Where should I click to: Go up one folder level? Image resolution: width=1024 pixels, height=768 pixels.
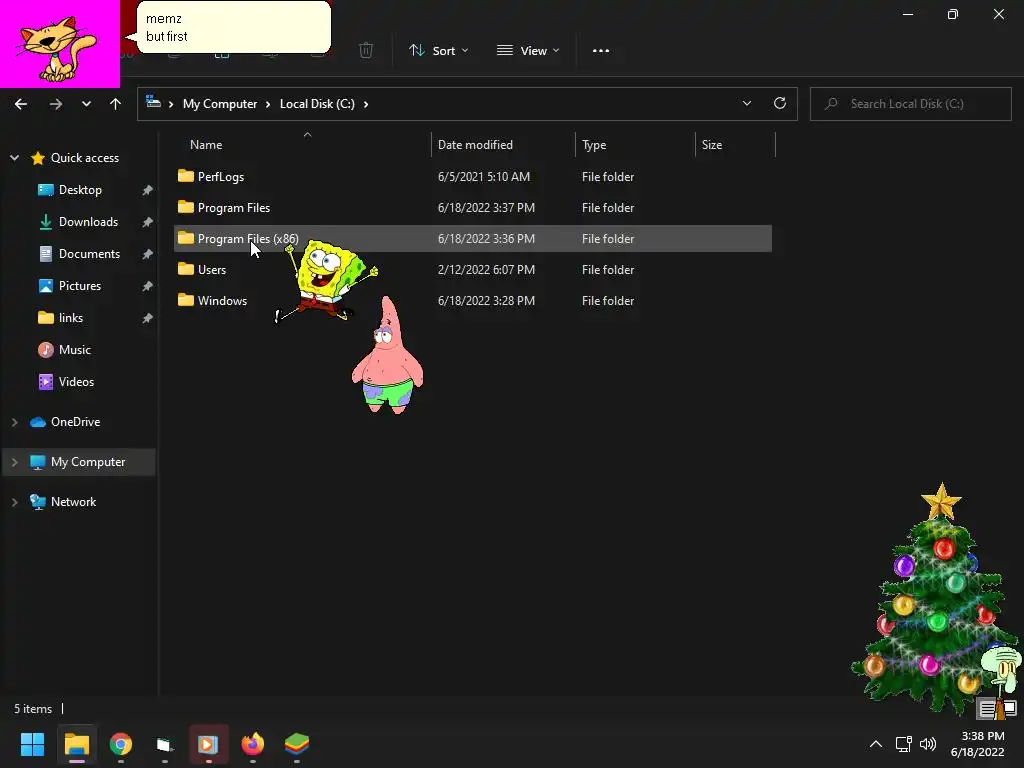[x=116, y=104]
